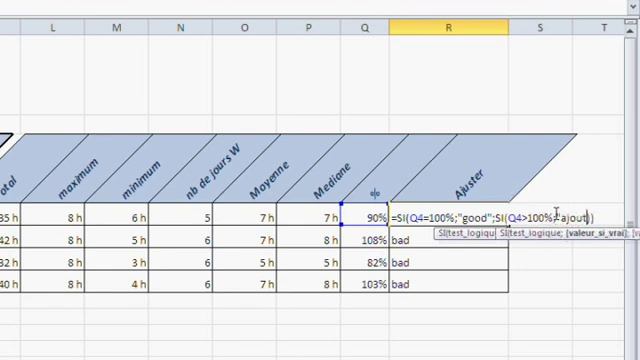Select the "bad" cell next to 108%
This screenshot has height=360, width=640.
[449, 236]
